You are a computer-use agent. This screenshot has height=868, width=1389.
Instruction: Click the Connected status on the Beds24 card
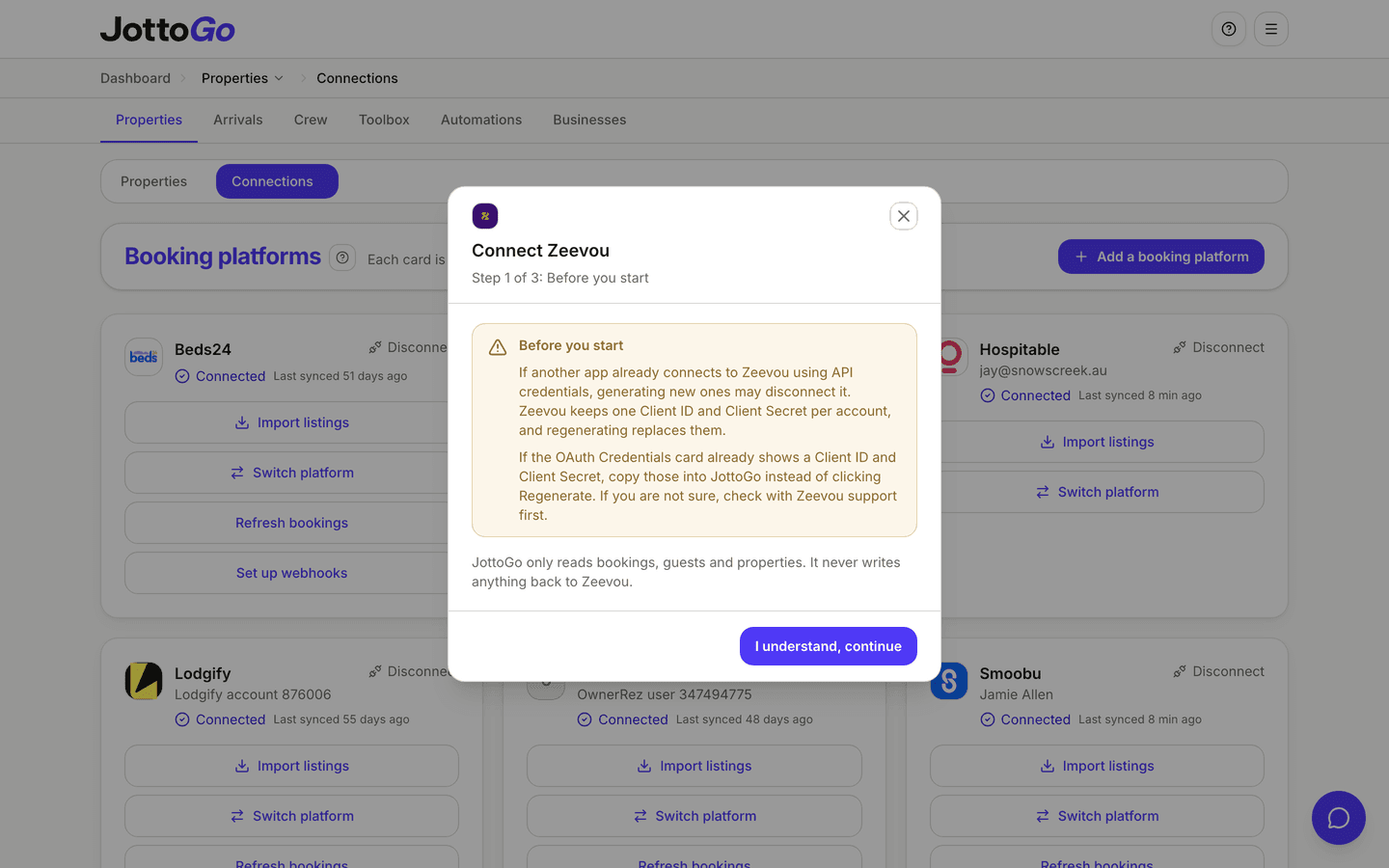pos(220,376)
